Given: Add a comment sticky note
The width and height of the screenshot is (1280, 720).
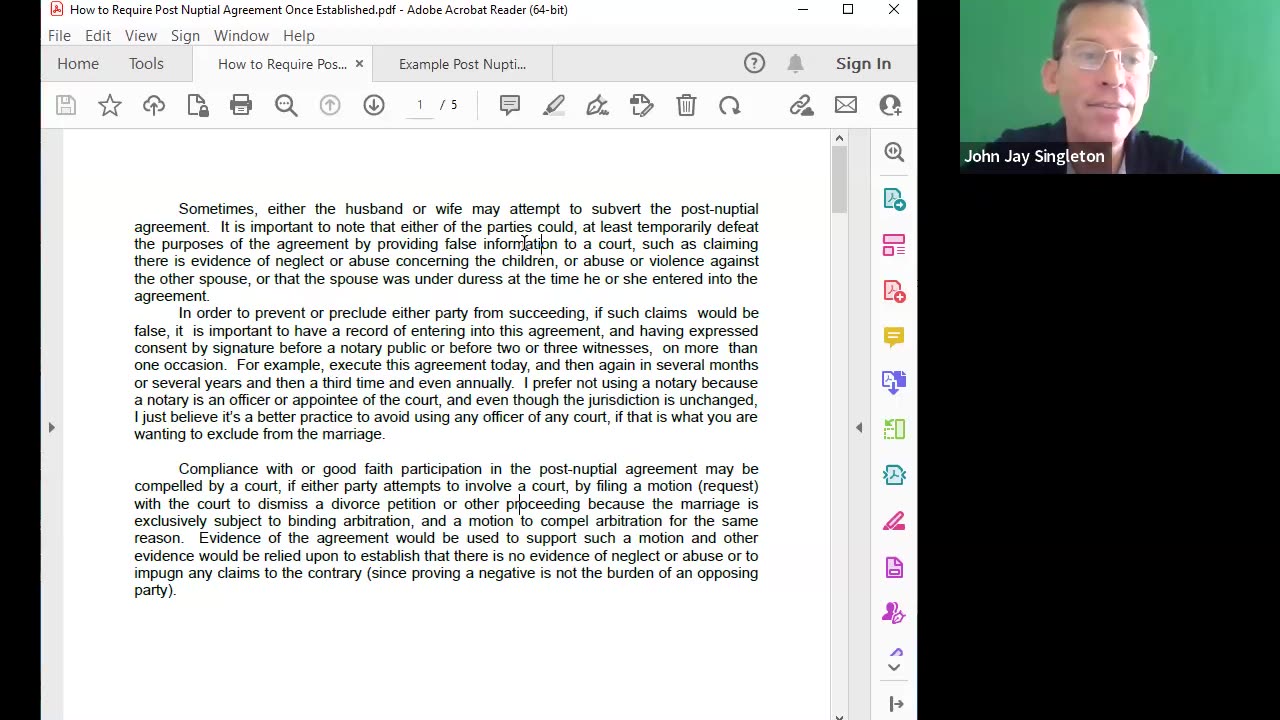Looking at the screenshot, I should (x=510, y=105).
